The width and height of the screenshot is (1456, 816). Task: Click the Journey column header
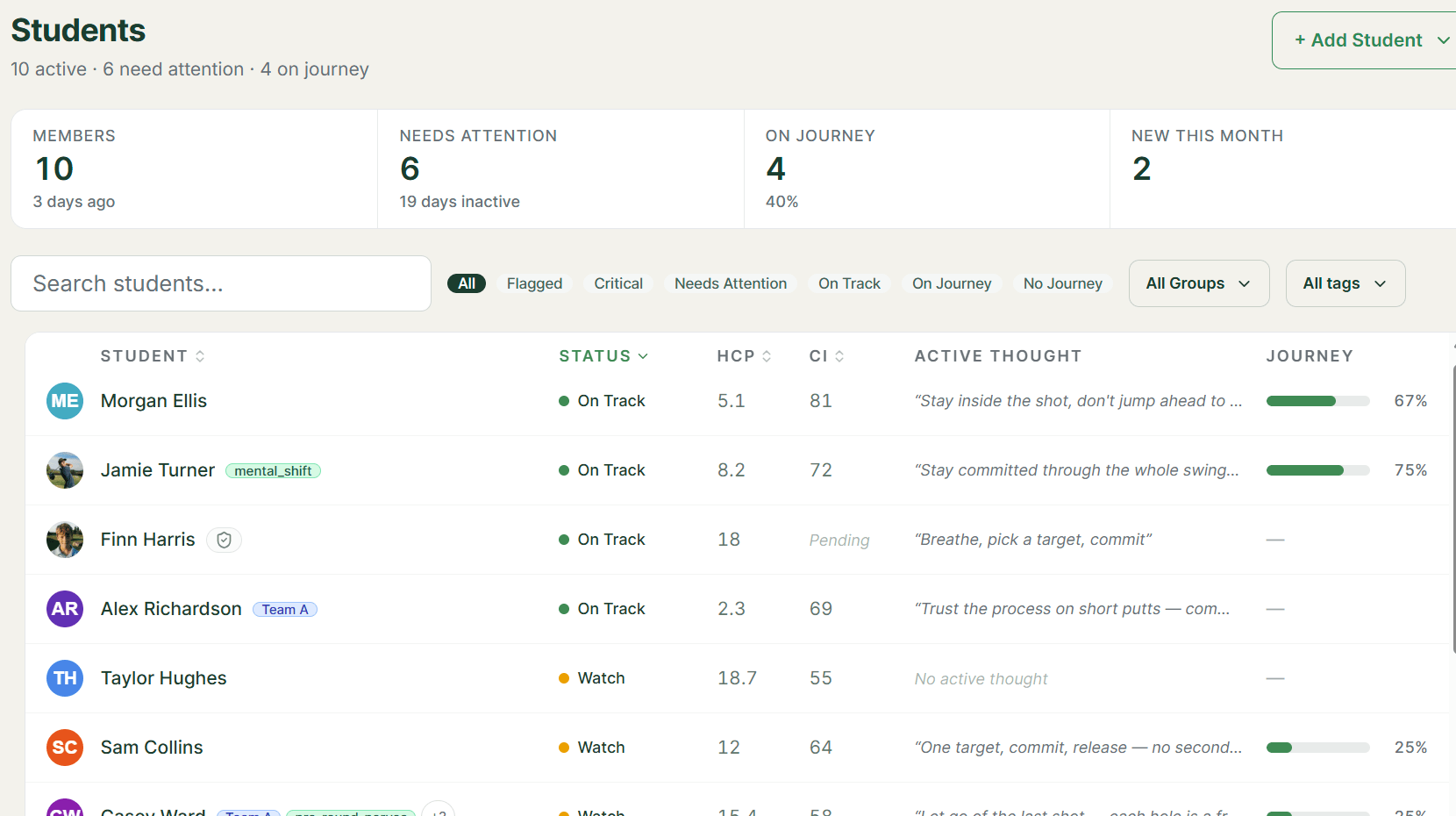(x=1310, y=356)
